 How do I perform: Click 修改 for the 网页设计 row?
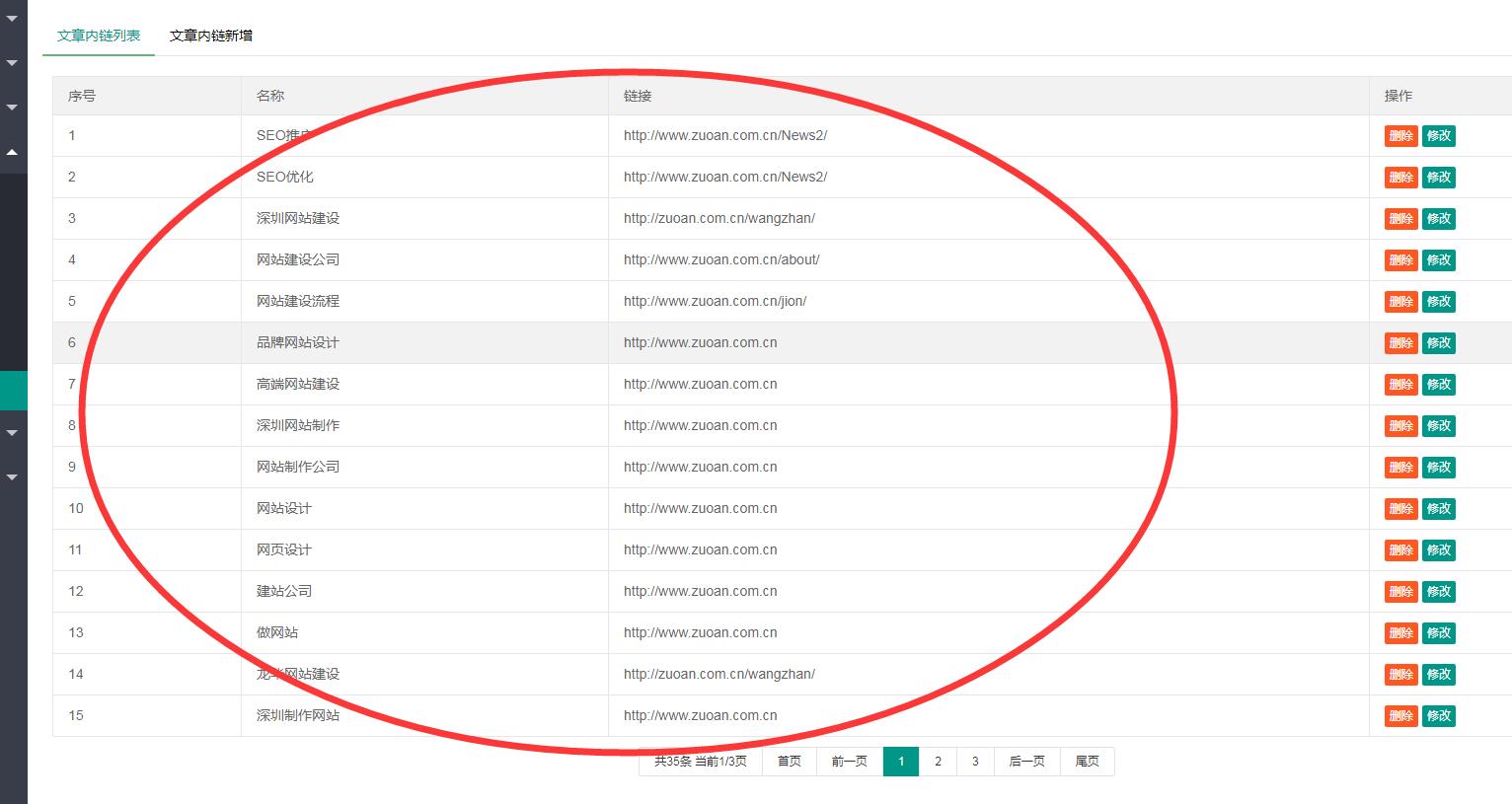[1438, 550]
